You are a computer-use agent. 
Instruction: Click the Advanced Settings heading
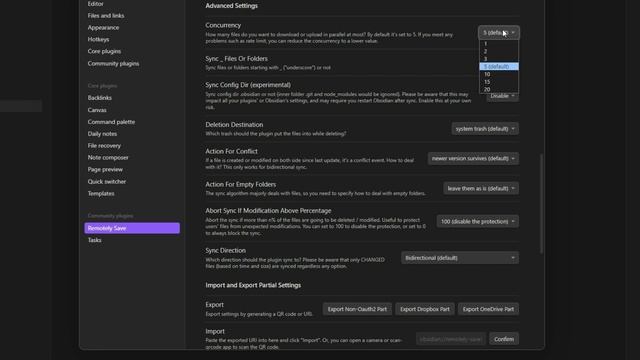231,6
